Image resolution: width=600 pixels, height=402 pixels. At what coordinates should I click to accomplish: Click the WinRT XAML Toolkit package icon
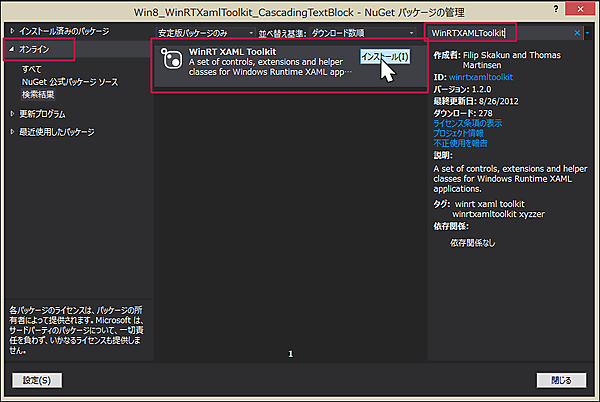click(x=171, y=59)
